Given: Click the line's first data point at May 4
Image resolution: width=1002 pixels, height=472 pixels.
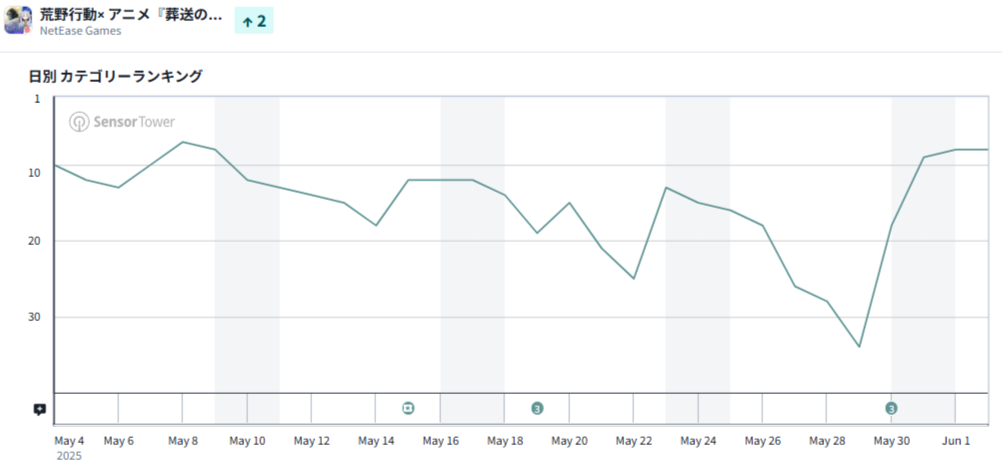Looking at the screenshot, I should tap(55, 165).
